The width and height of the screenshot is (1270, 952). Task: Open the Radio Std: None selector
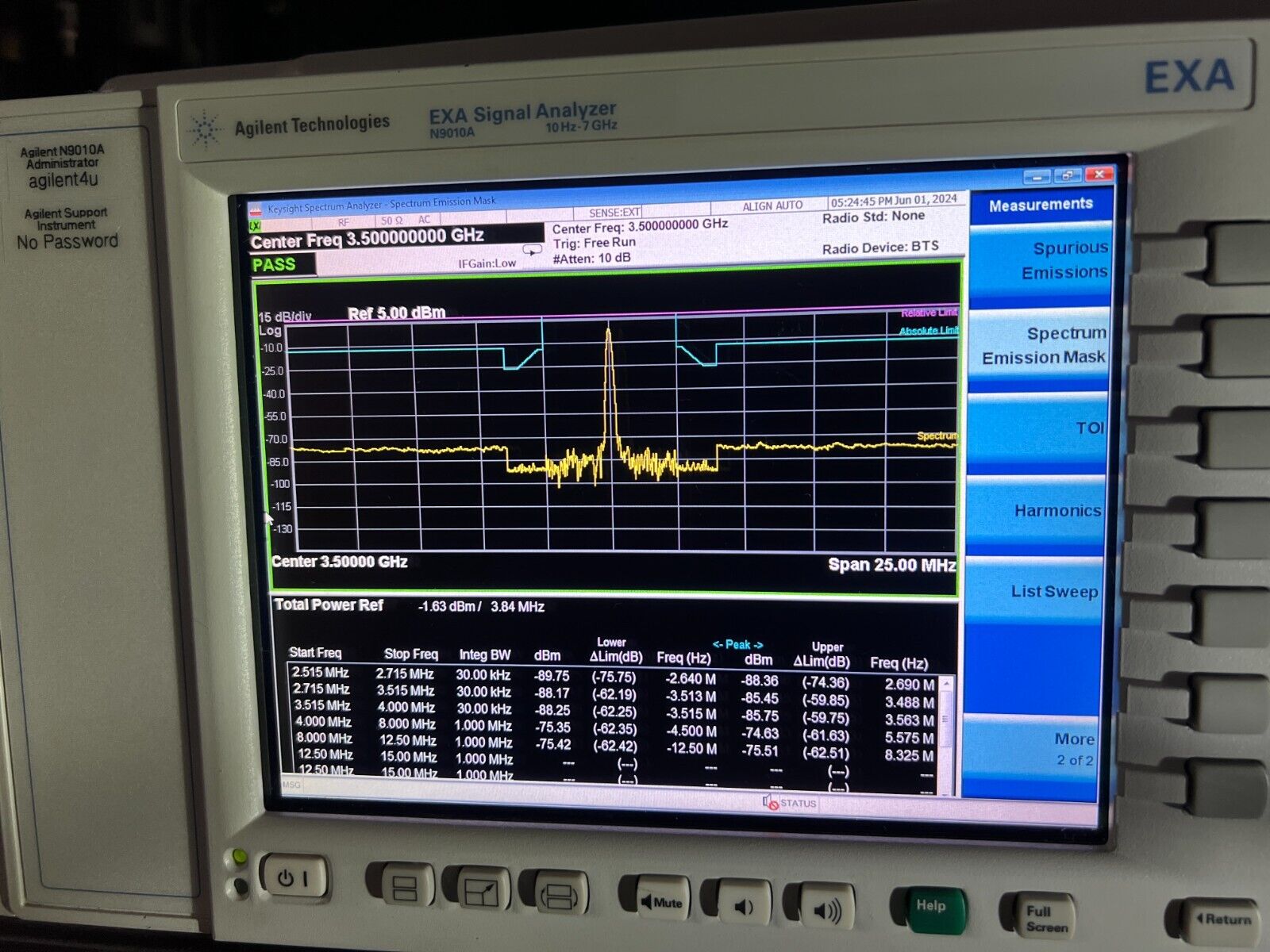873,216
